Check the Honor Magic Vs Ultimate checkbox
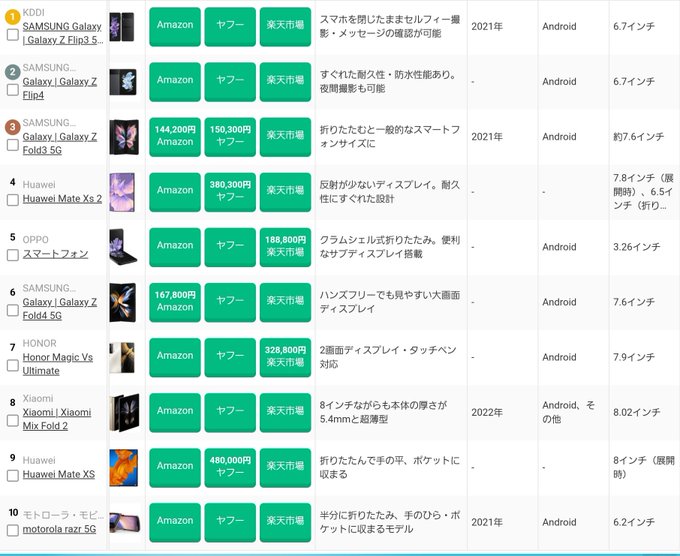680x556 pixels. coord(13,365)
